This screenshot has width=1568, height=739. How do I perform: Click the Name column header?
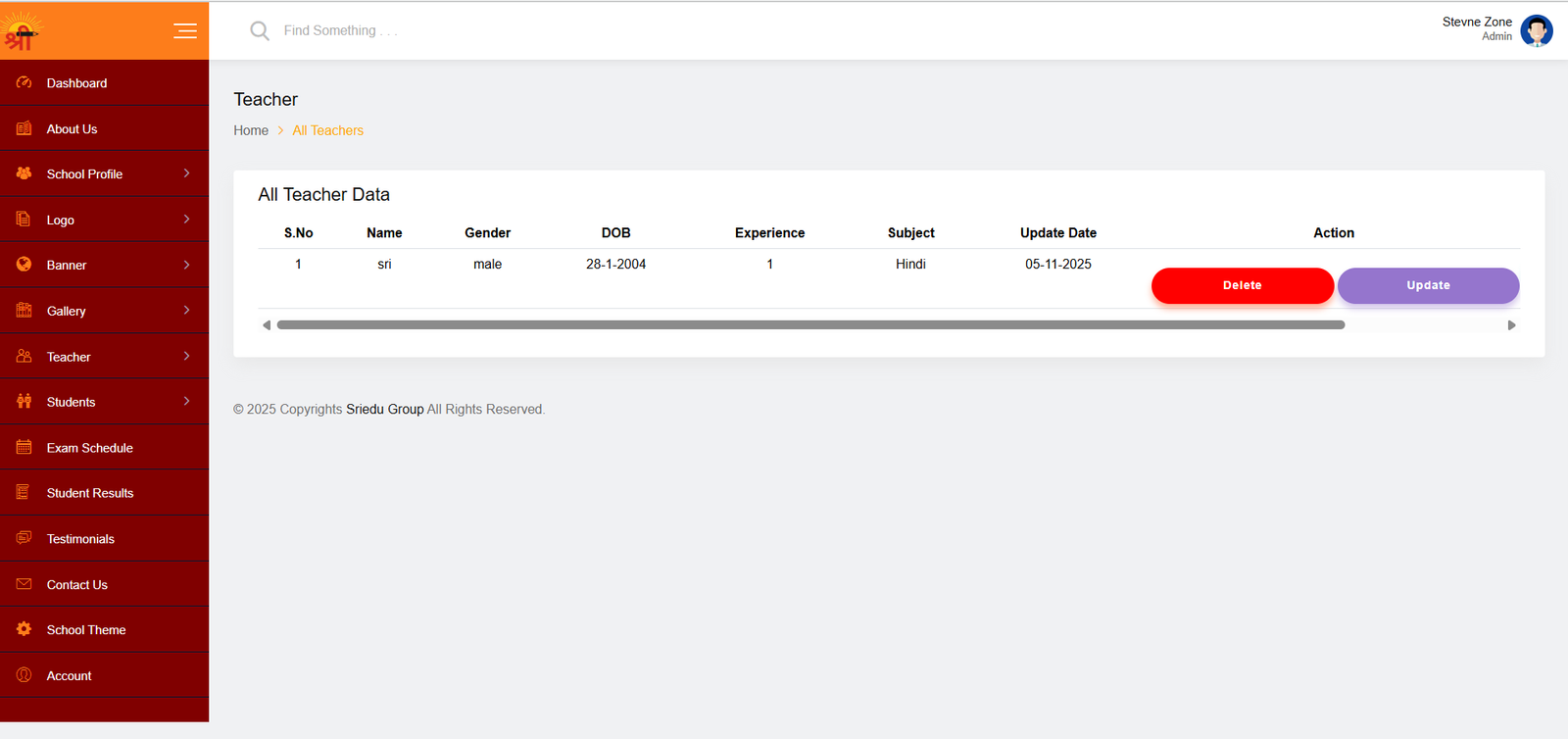384,233
